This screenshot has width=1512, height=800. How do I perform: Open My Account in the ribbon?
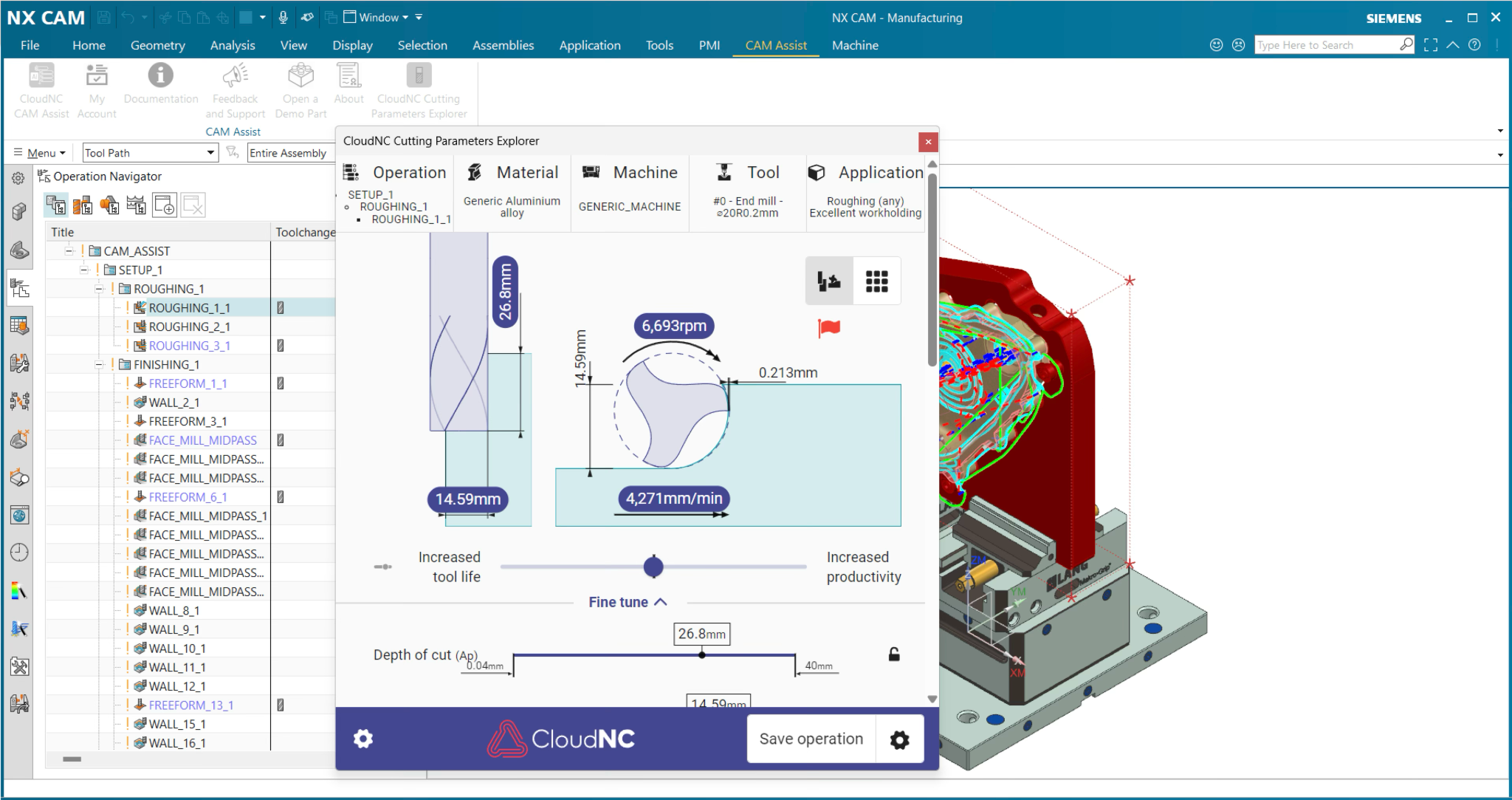[x=97, y=90]
